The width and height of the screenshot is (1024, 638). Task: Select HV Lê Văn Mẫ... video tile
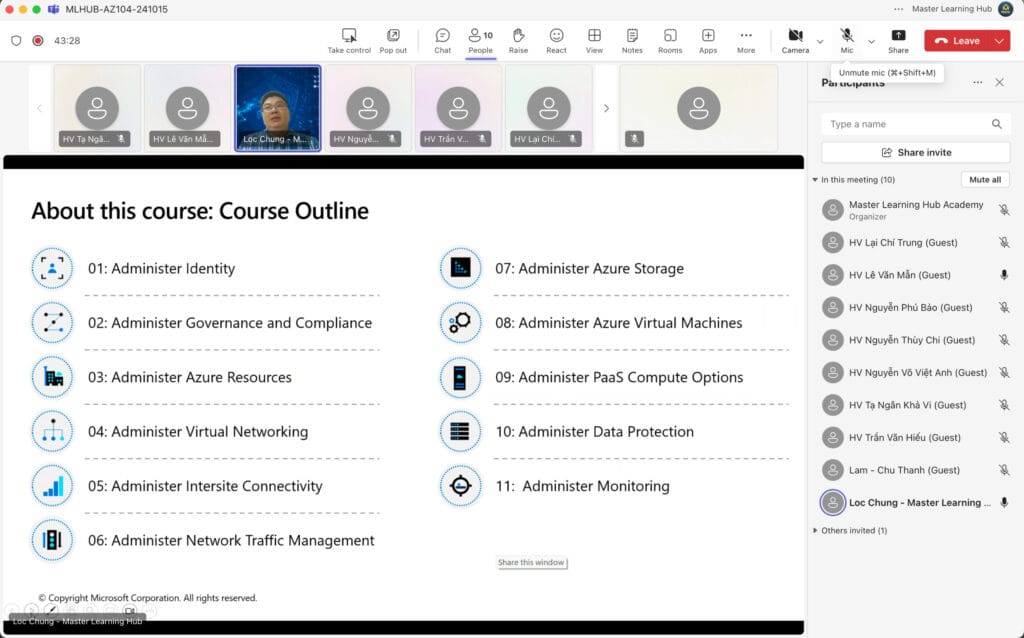187,108
